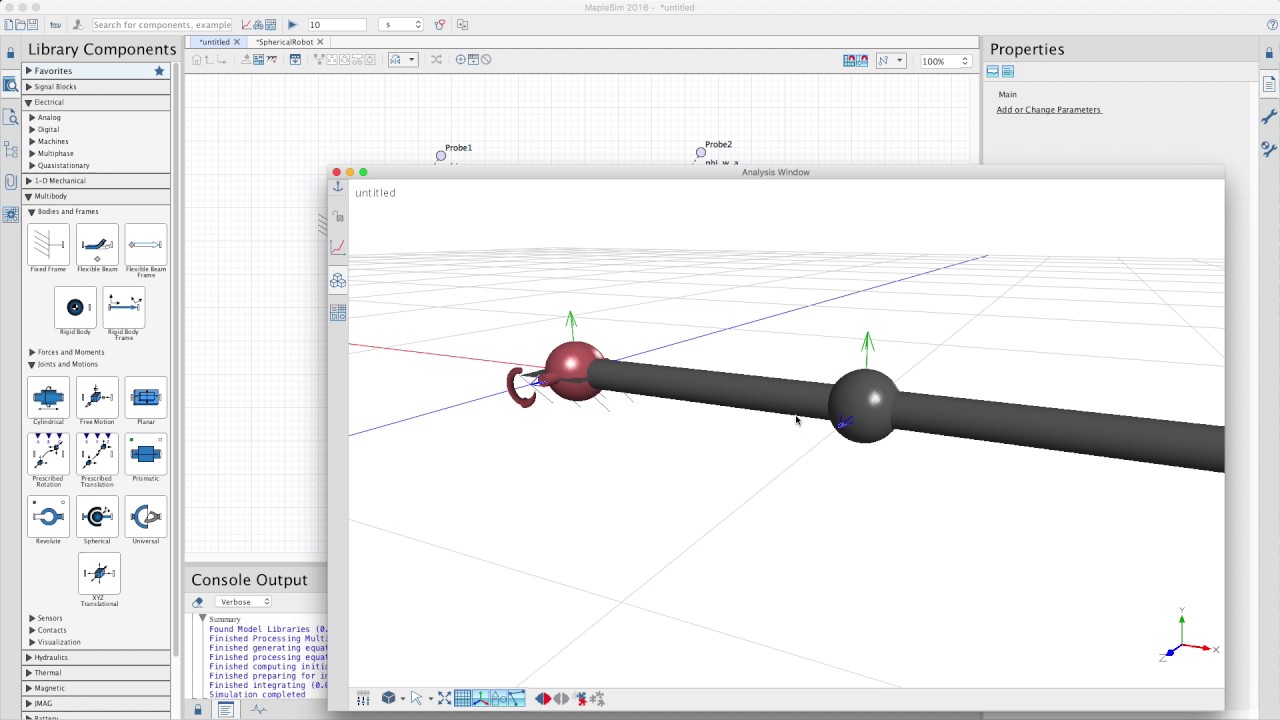
Task: Pick the Prescribed Translation component
Action: pyautogui.click(x=97, y=453)
